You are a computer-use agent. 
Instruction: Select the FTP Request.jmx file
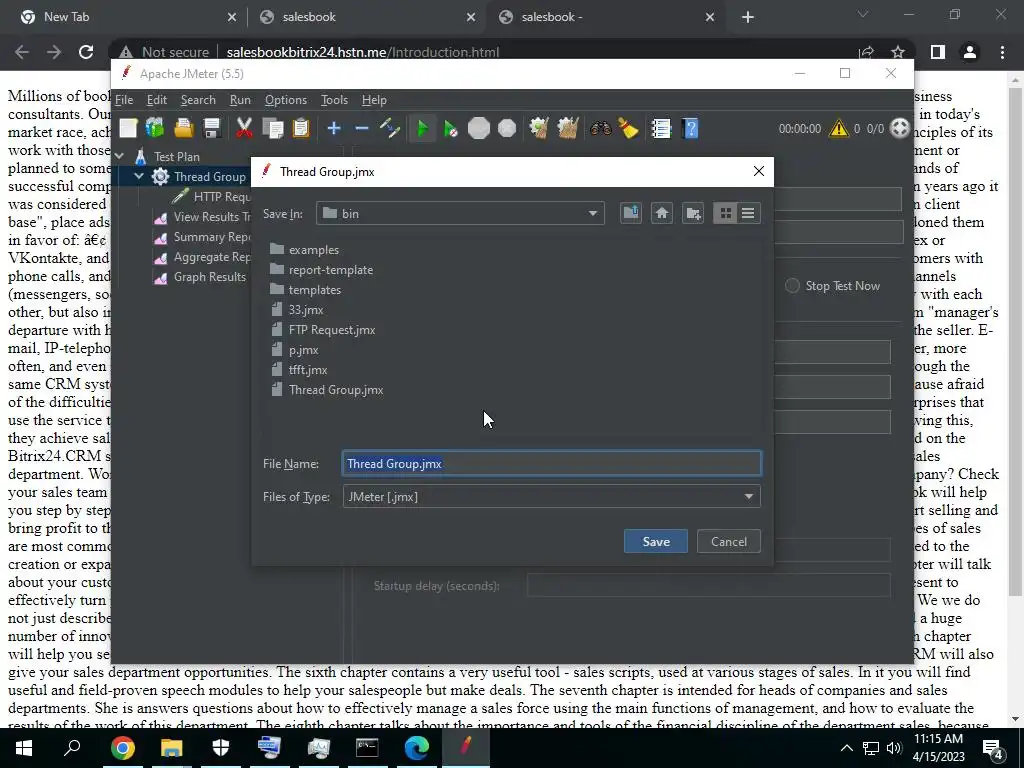click(323, 330)
